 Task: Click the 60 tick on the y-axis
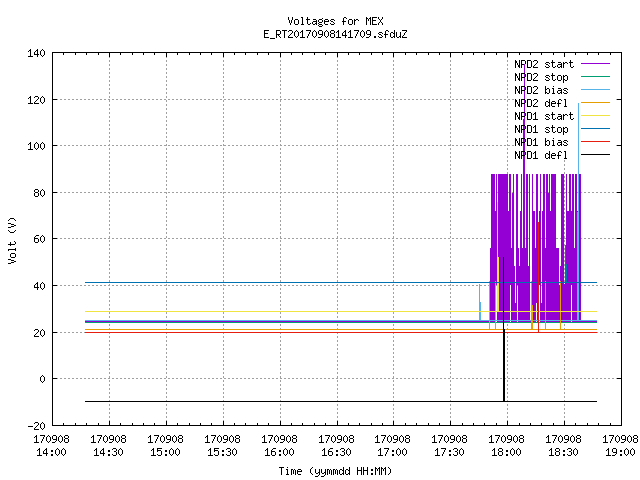(x=40, y=239)
